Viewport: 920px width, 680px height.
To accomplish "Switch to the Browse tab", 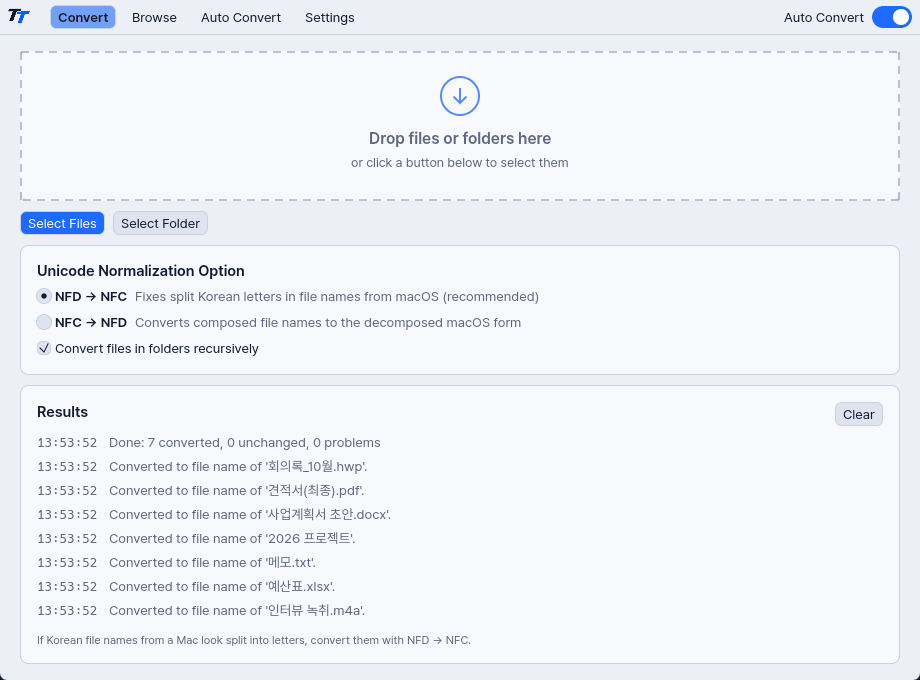I will click(154, 18).
